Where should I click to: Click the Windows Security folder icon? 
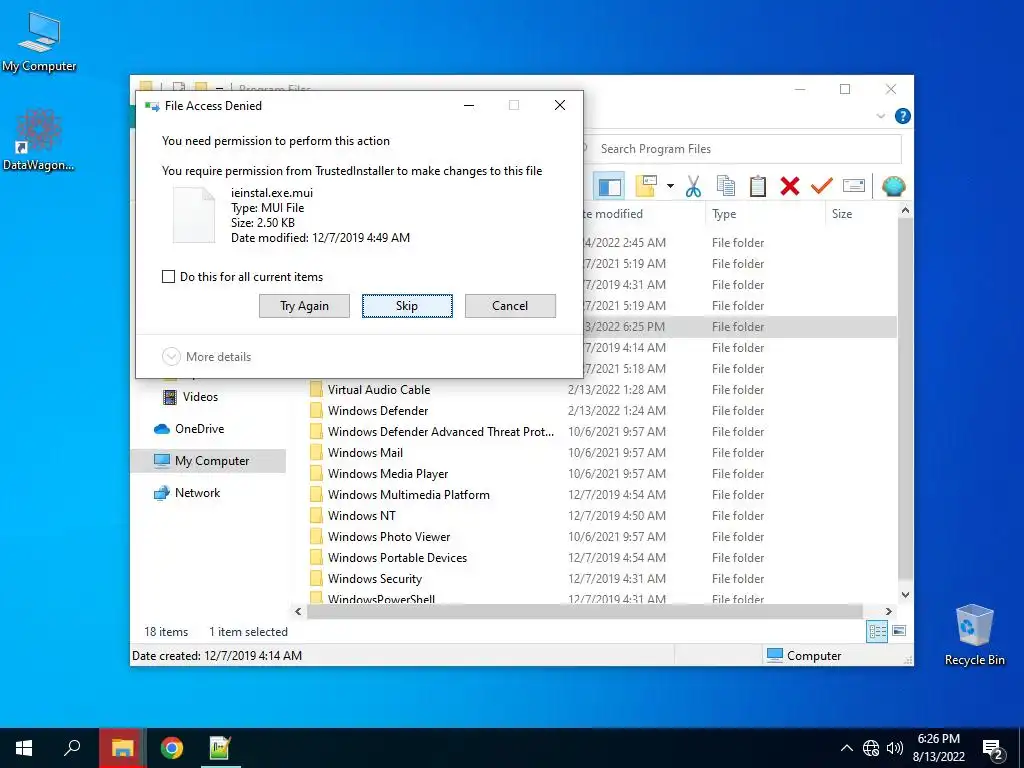pos(316,579)
